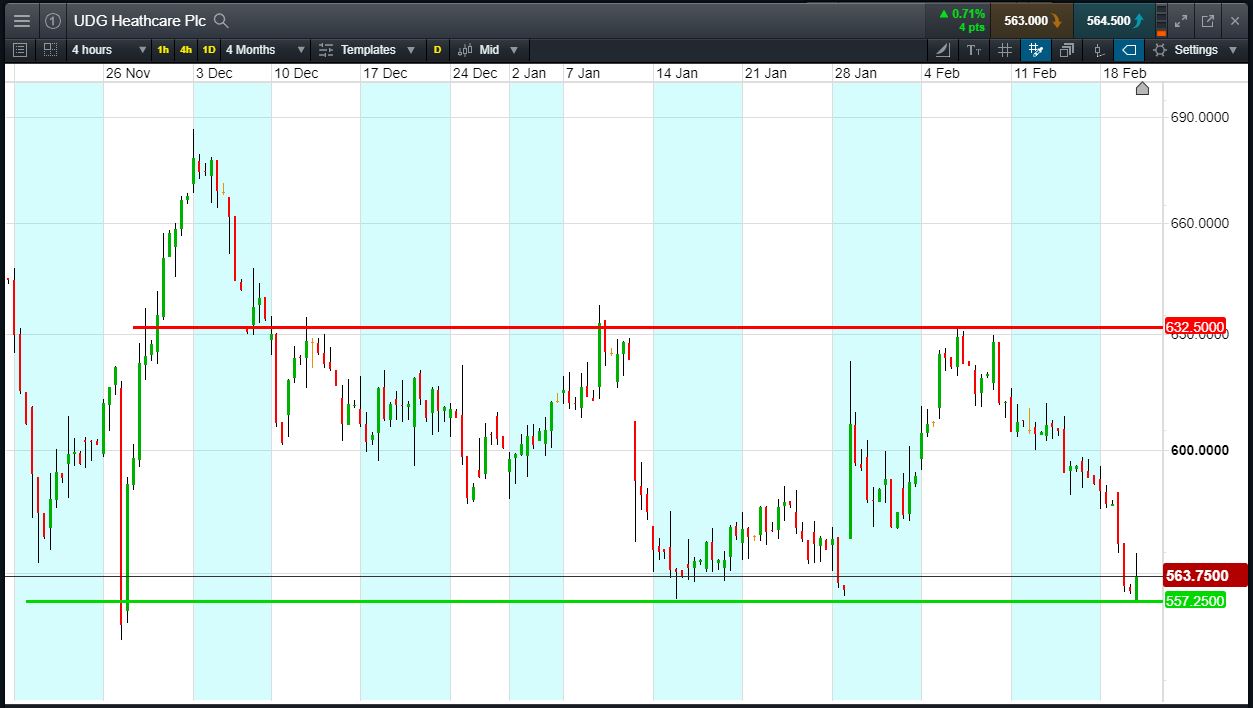Click the 600.0000 price axis label

(1199, 450)
